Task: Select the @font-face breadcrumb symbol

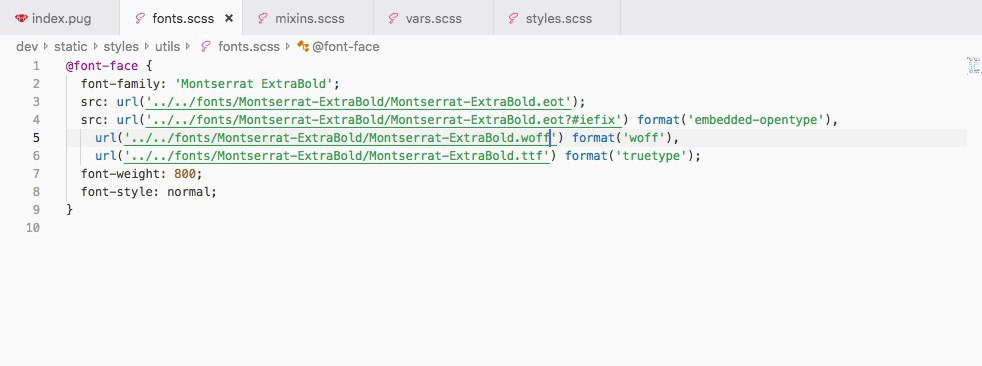Action: click(x=346, y=46)
